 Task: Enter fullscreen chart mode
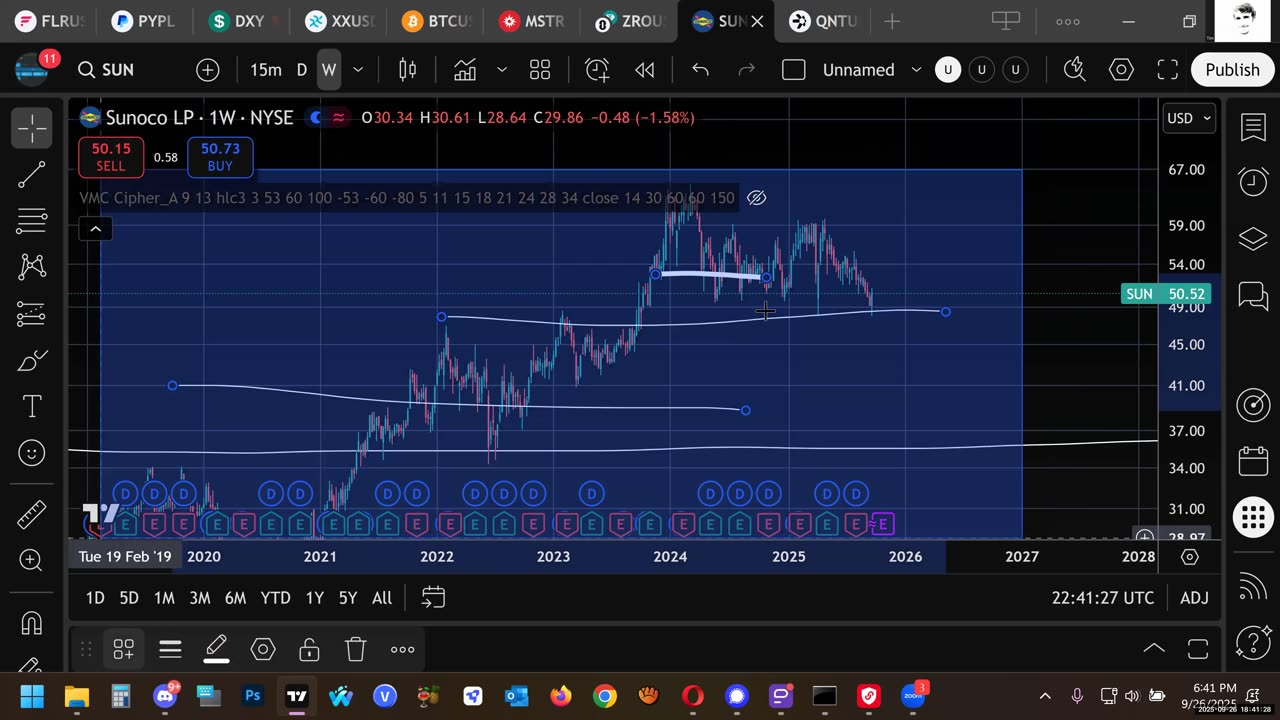(1167, 69)
